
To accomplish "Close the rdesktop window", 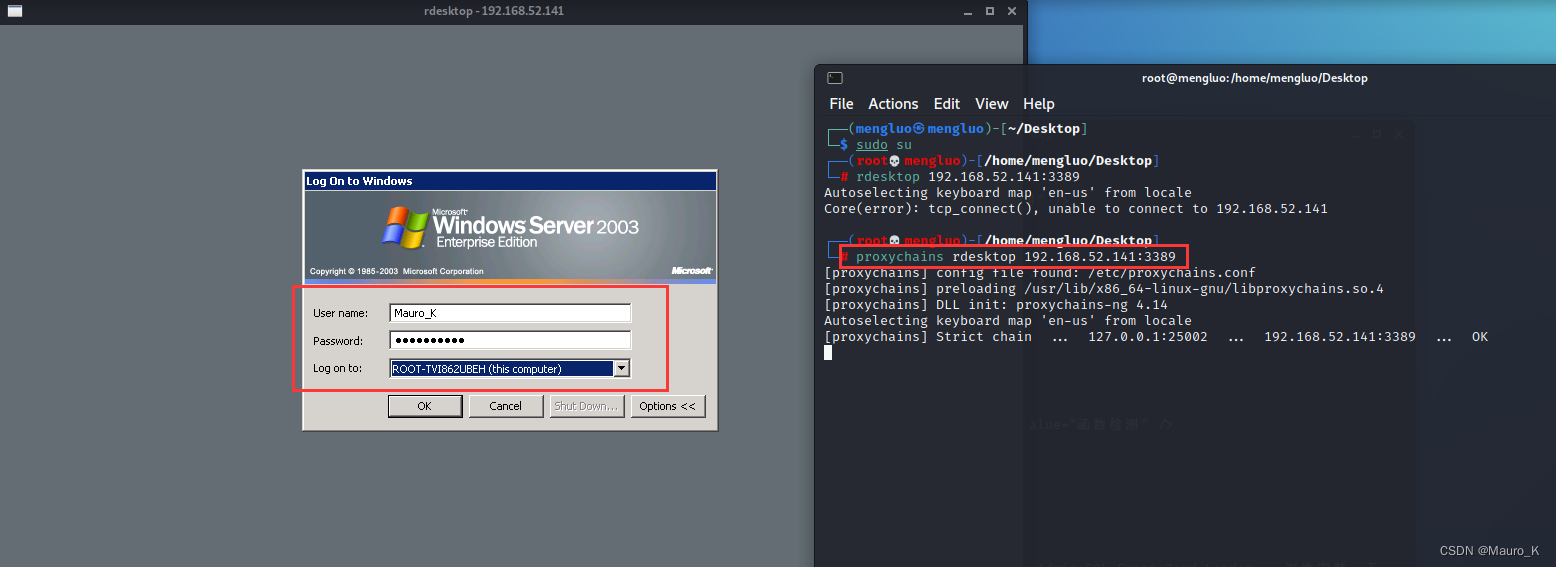I will (x=1012, y=11).
